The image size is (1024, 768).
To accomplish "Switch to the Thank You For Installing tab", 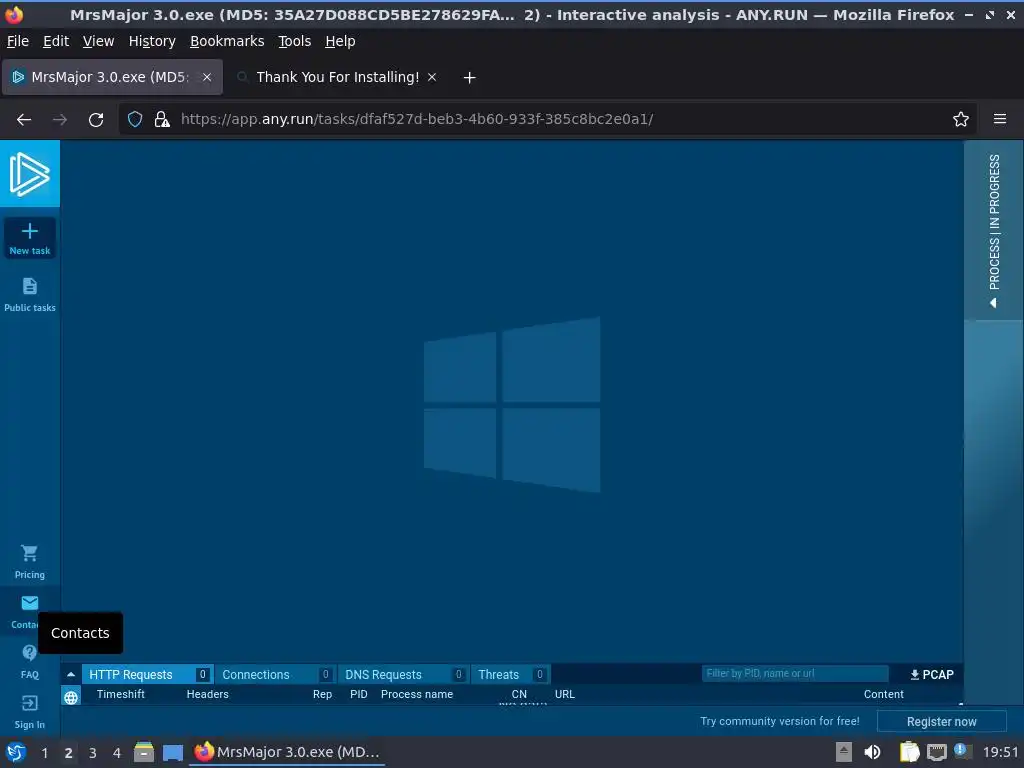I will [337, 77].
